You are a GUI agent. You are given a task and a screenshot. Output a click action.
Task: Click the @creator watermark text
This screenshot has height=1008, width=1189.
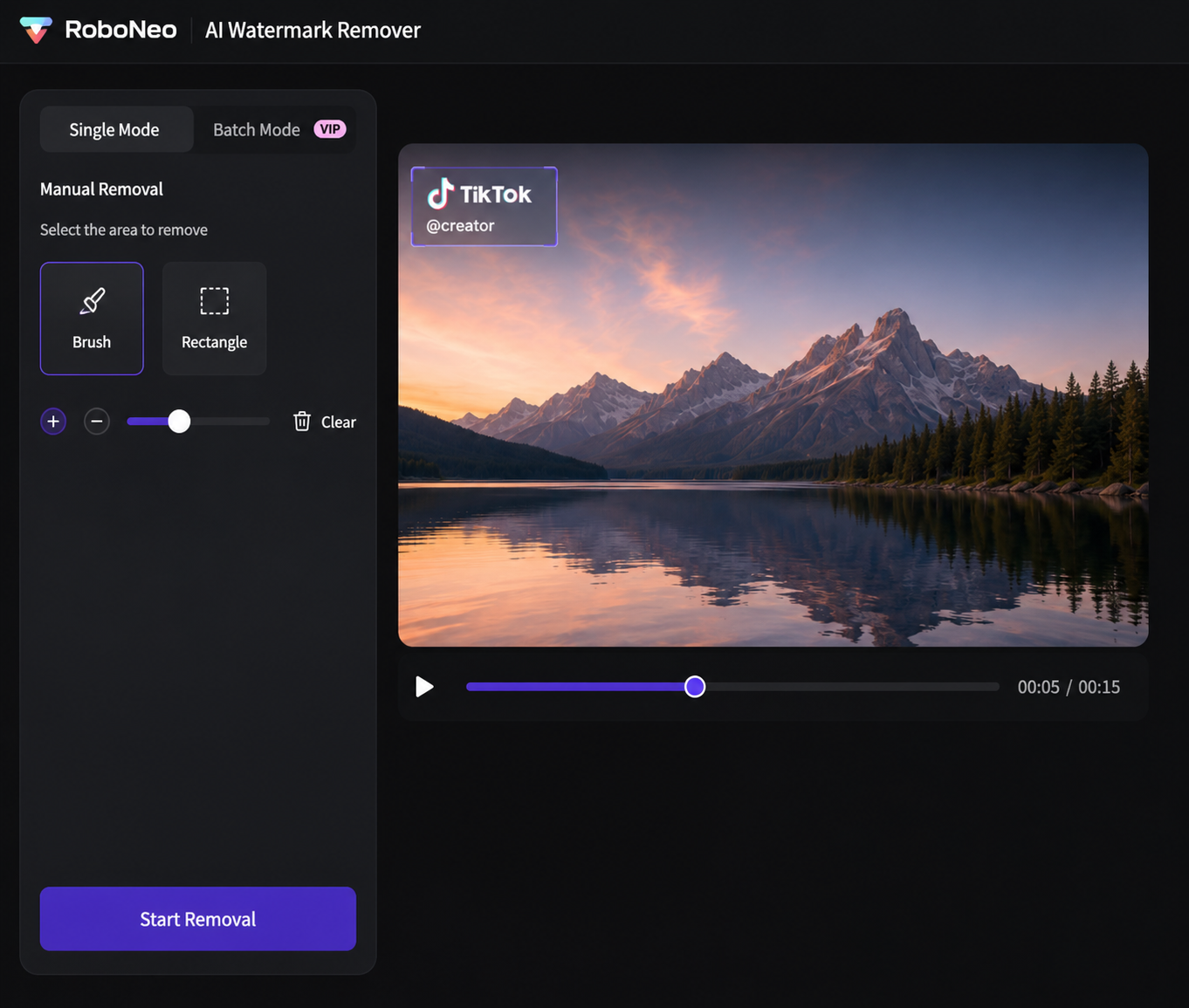[x=460, y=225]
